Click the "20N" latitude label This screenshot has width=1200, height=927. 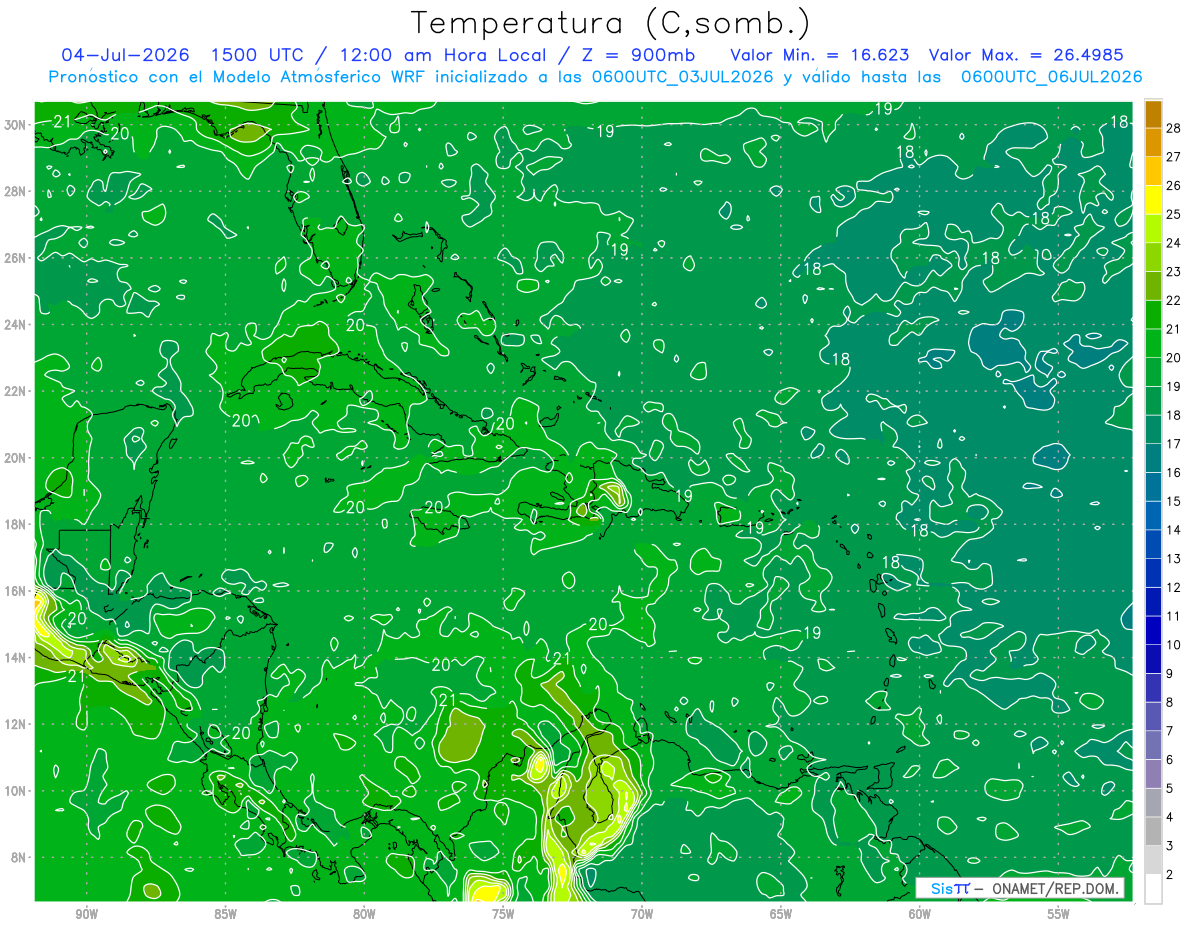[15, 458]
